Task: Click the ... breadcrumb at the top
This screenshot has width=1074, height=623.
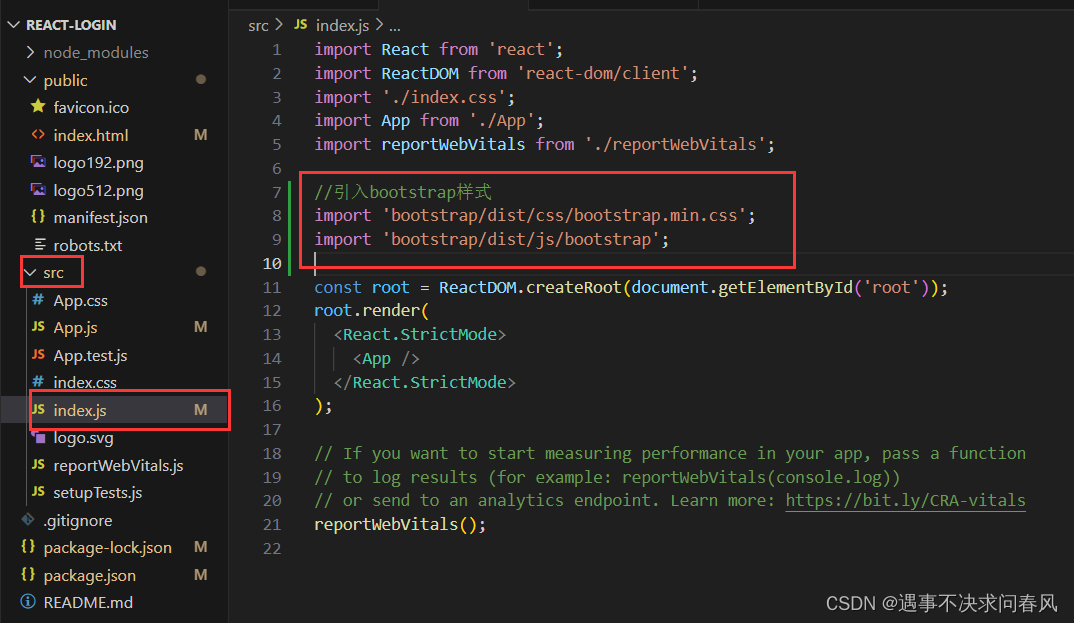Action: 397,25
